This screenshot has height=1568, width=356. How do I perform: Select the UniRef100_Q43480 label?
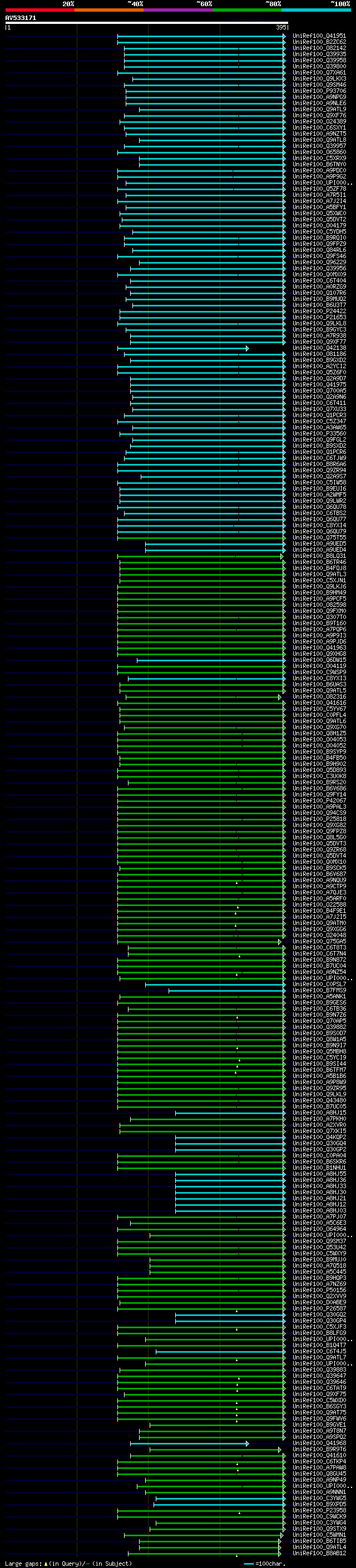click(319, 1101)
